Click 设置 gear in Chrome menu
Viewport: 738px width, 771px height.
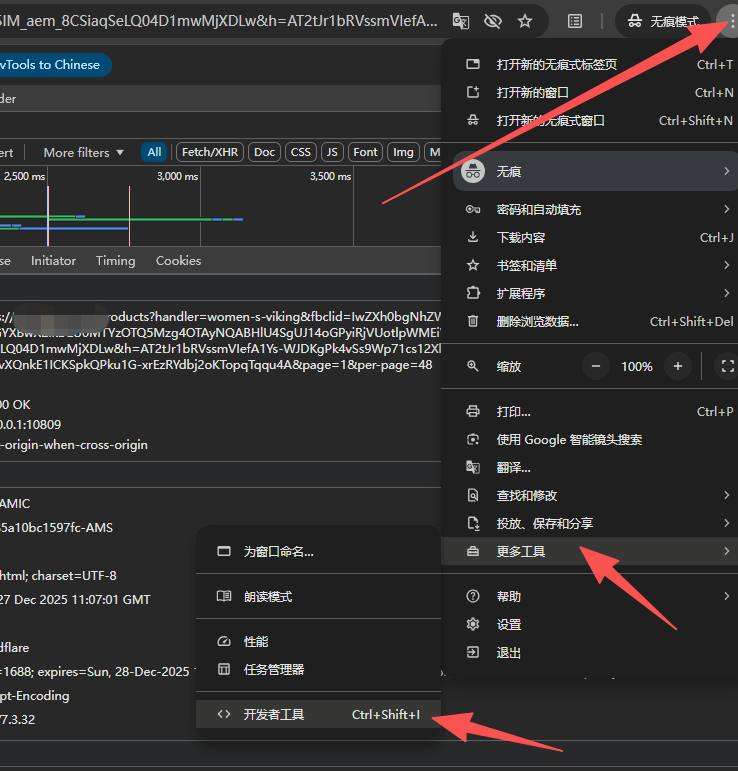pos(509,624)
